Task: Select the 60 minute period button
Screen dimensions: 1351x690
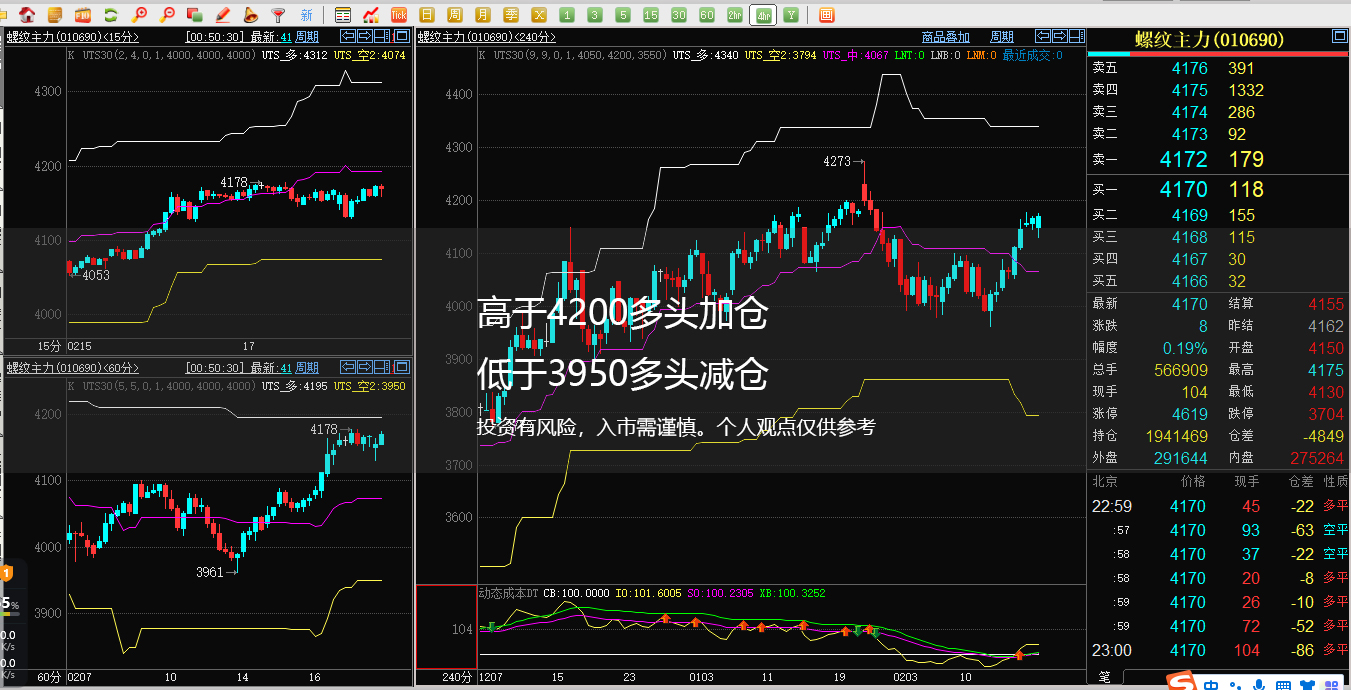Action: coord(707,15)
